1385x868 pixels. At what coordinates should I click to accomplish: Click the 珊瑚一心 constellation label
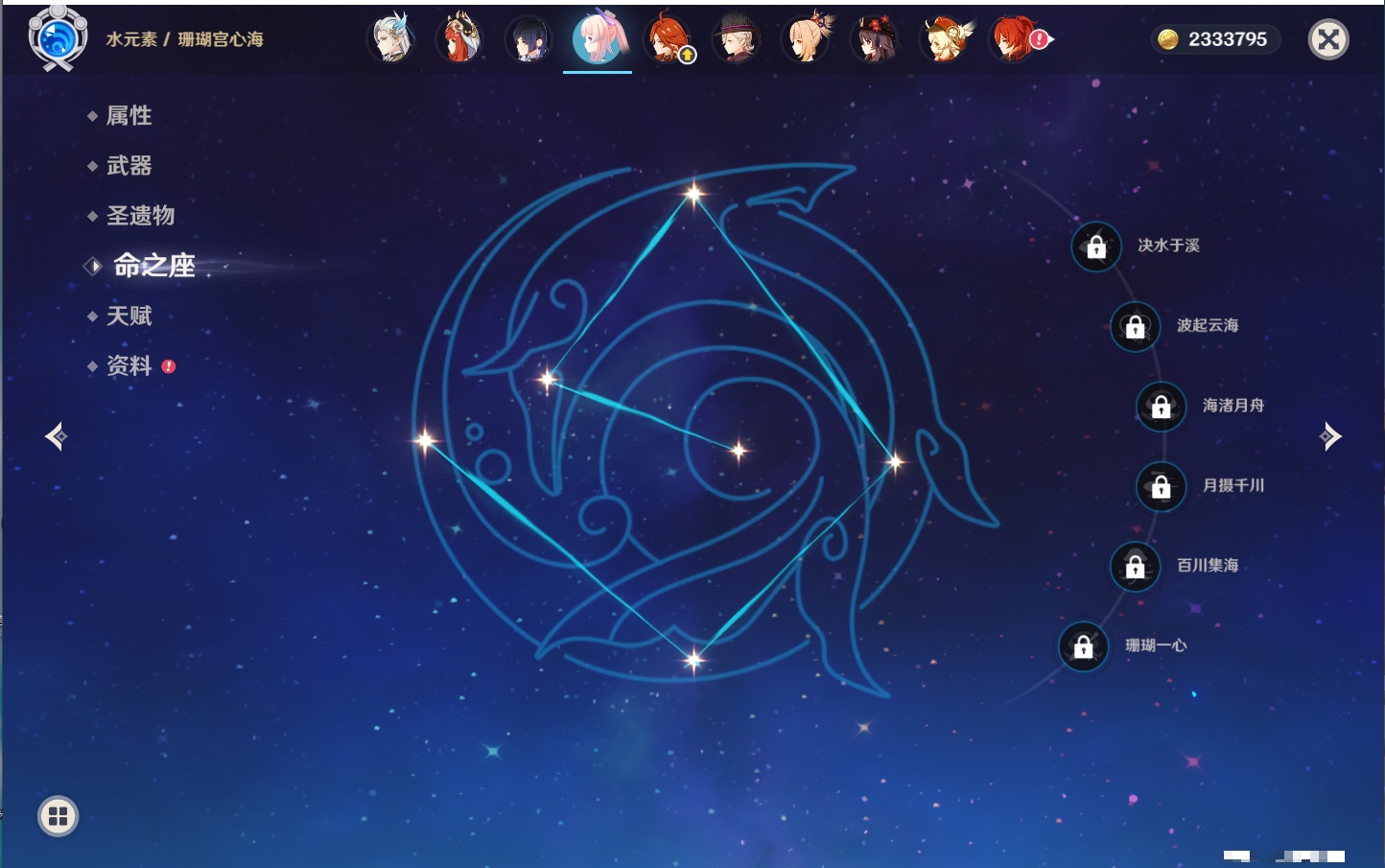[x=1156, y=645]
